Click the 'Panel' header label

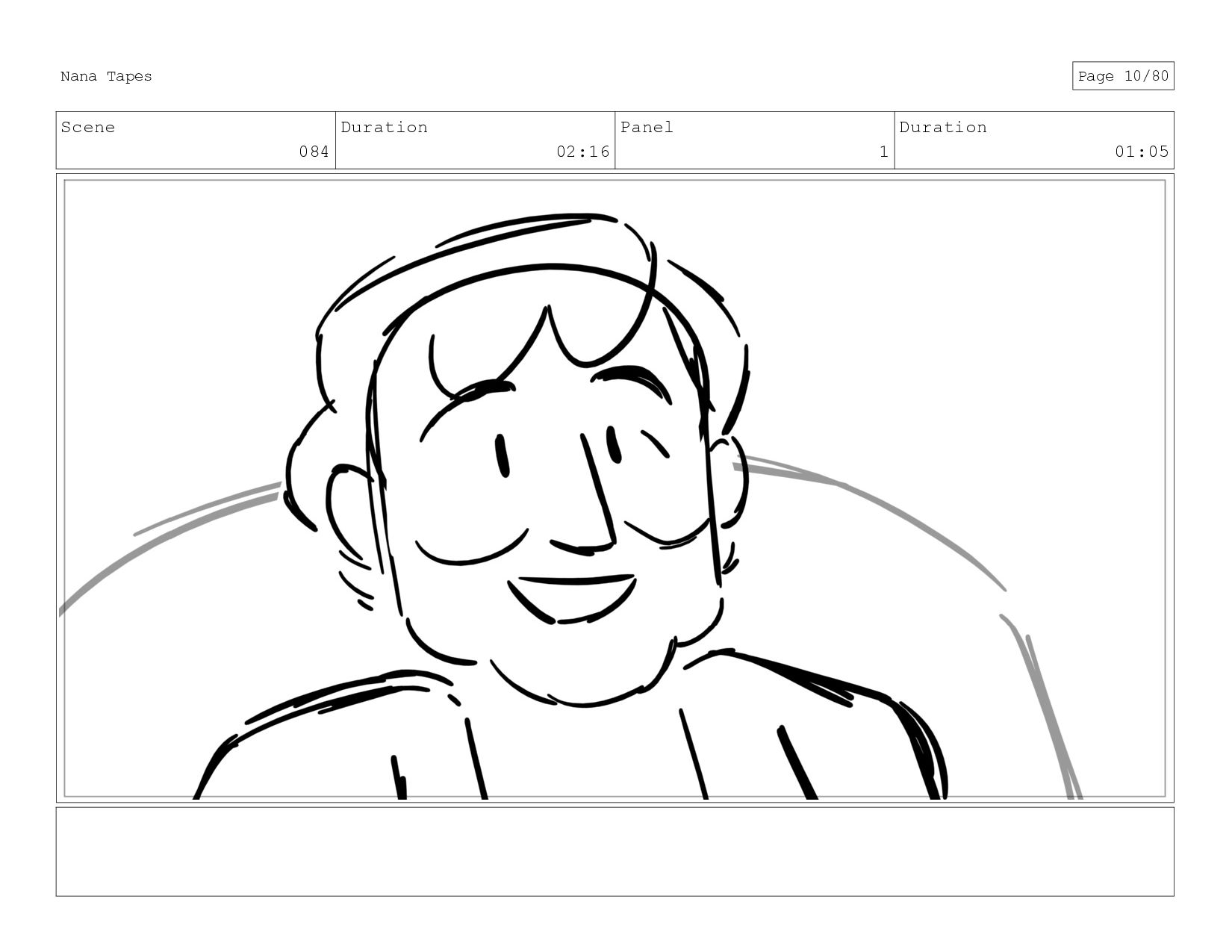click(x=647, y=127)
